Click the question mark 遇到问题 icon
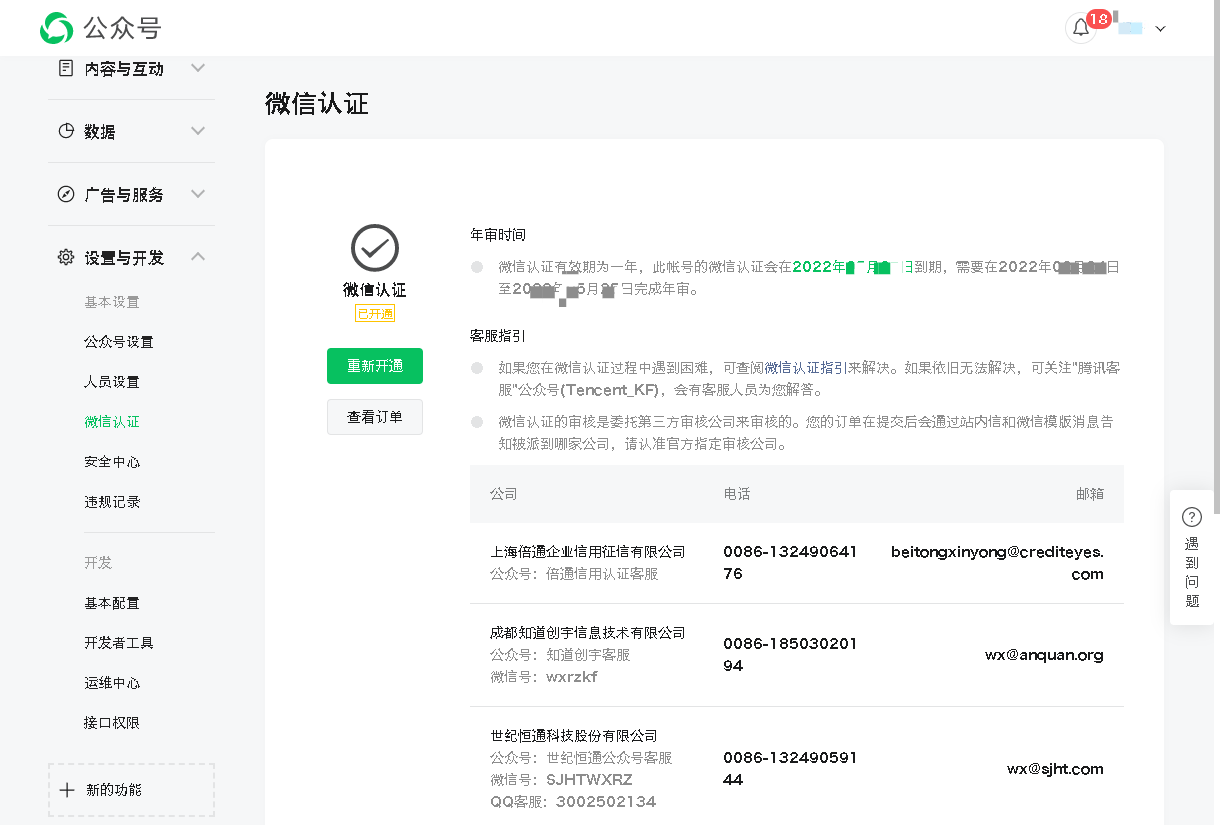Image resolution: width=1220 pixels, height=825 pixels. click(x=1191, y=517)
